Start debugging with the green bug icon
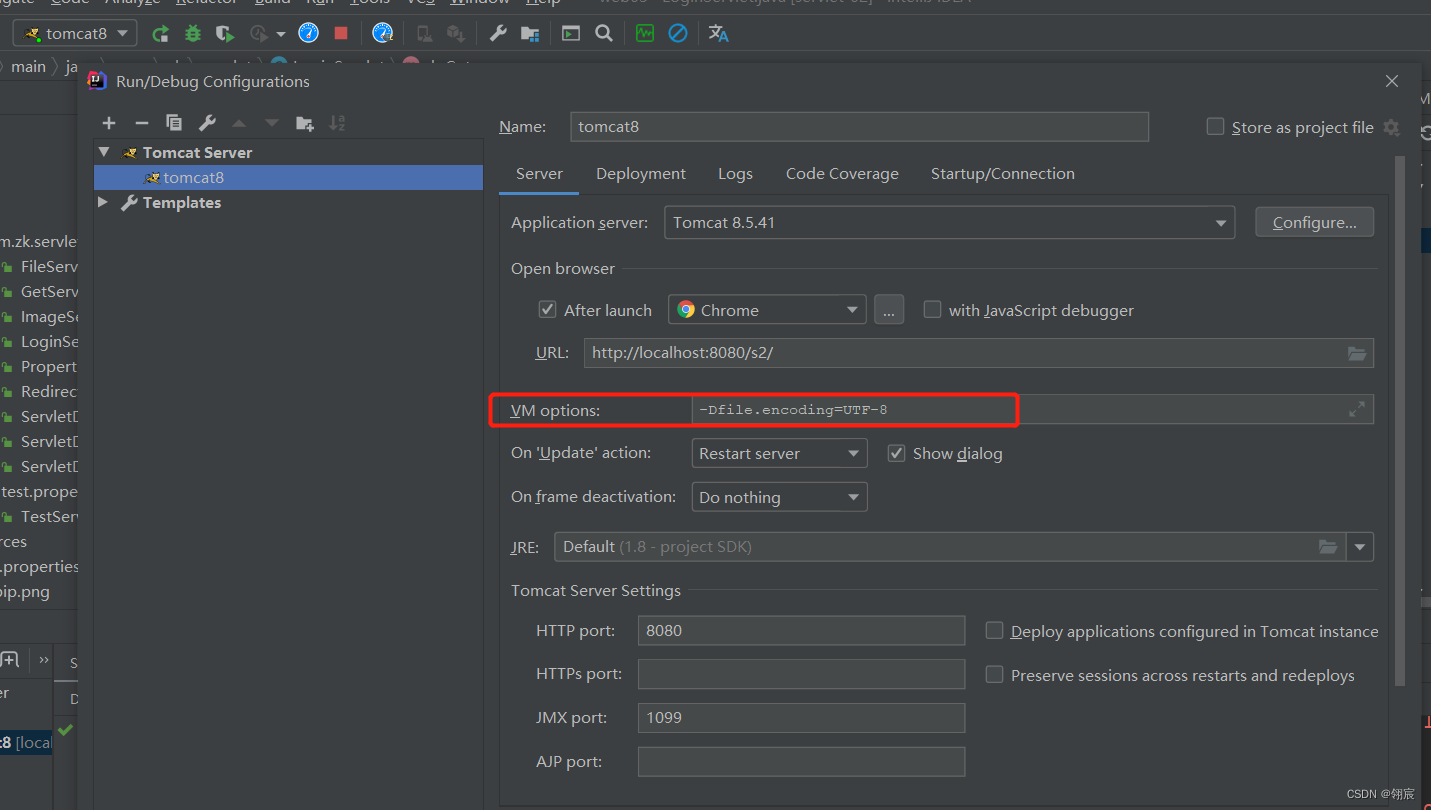The width and height of the screenshot is (1431, 810). point(193,34)
